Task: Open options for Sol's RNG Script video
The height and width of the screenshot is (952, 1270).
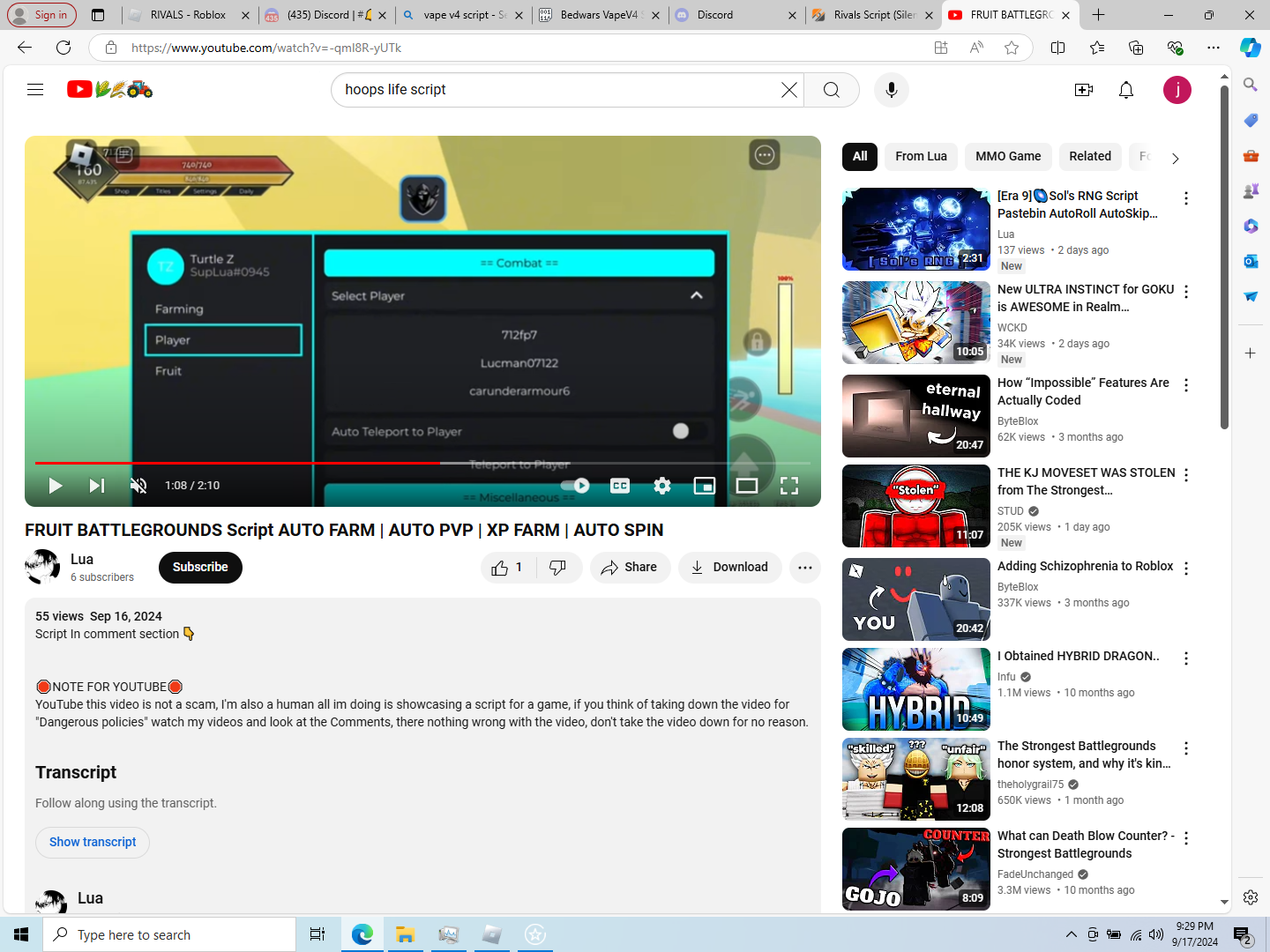Action: pyautogui.click(x=1186, y=198)
